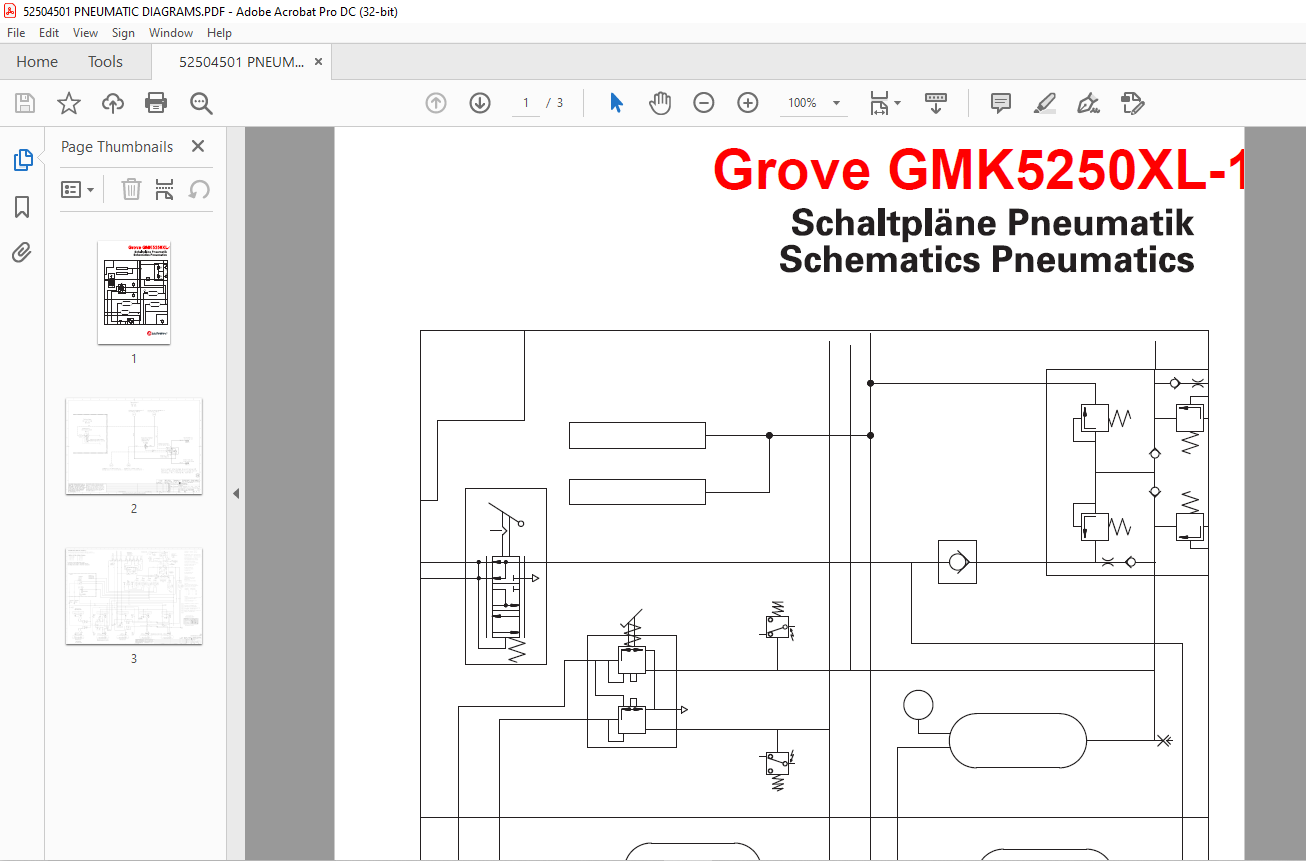1306x861 pixels.
Task: Go to next page arrow
Action: [x=480, y=103]
